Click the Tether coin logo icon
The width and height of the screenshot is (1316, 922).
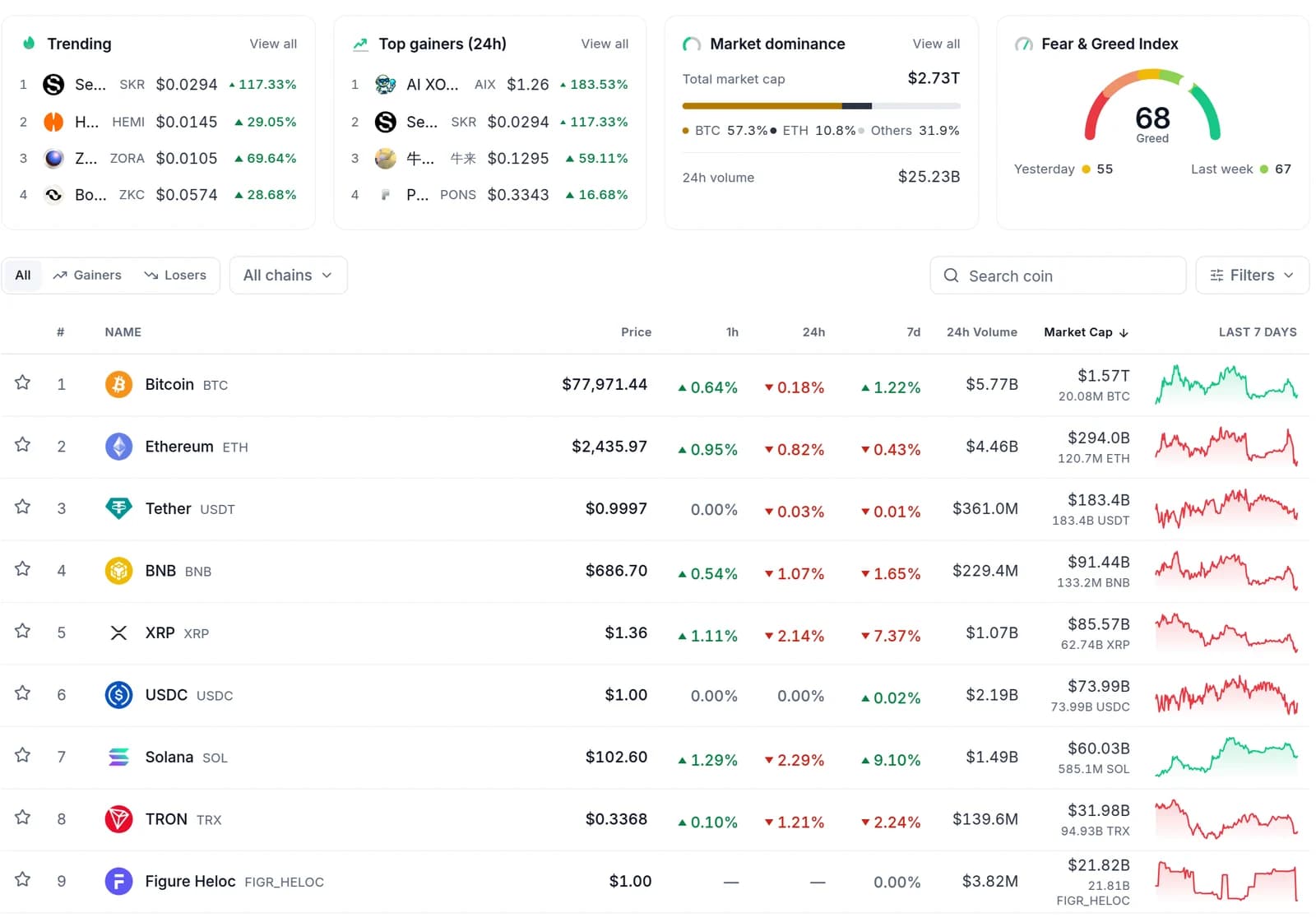coord(118,508)
